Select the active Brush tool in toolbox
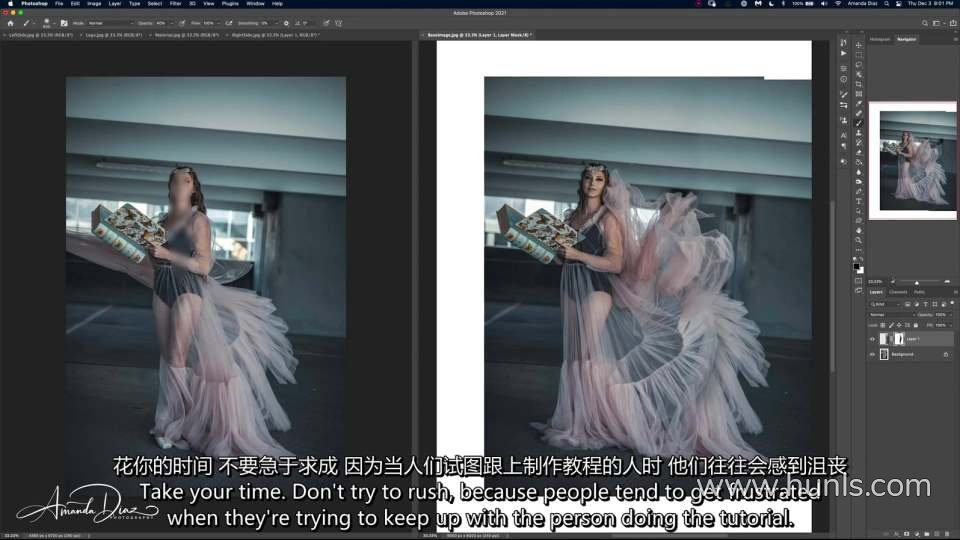Image resolution: width=960 pixels, height=540 pixels. pyautogui.click(x=858, y=123)
